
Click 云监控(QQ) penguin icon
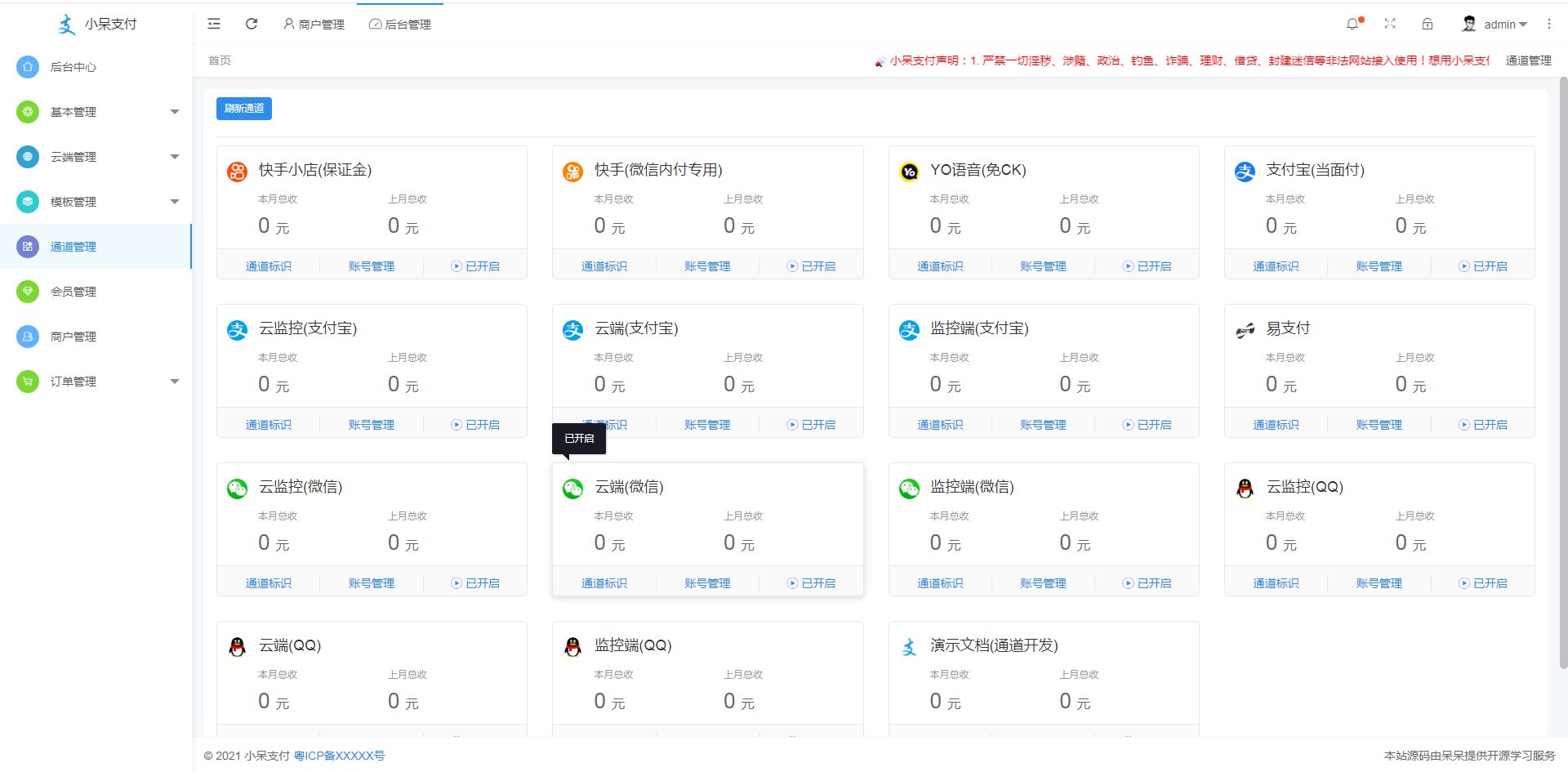tap(1245, 489)
